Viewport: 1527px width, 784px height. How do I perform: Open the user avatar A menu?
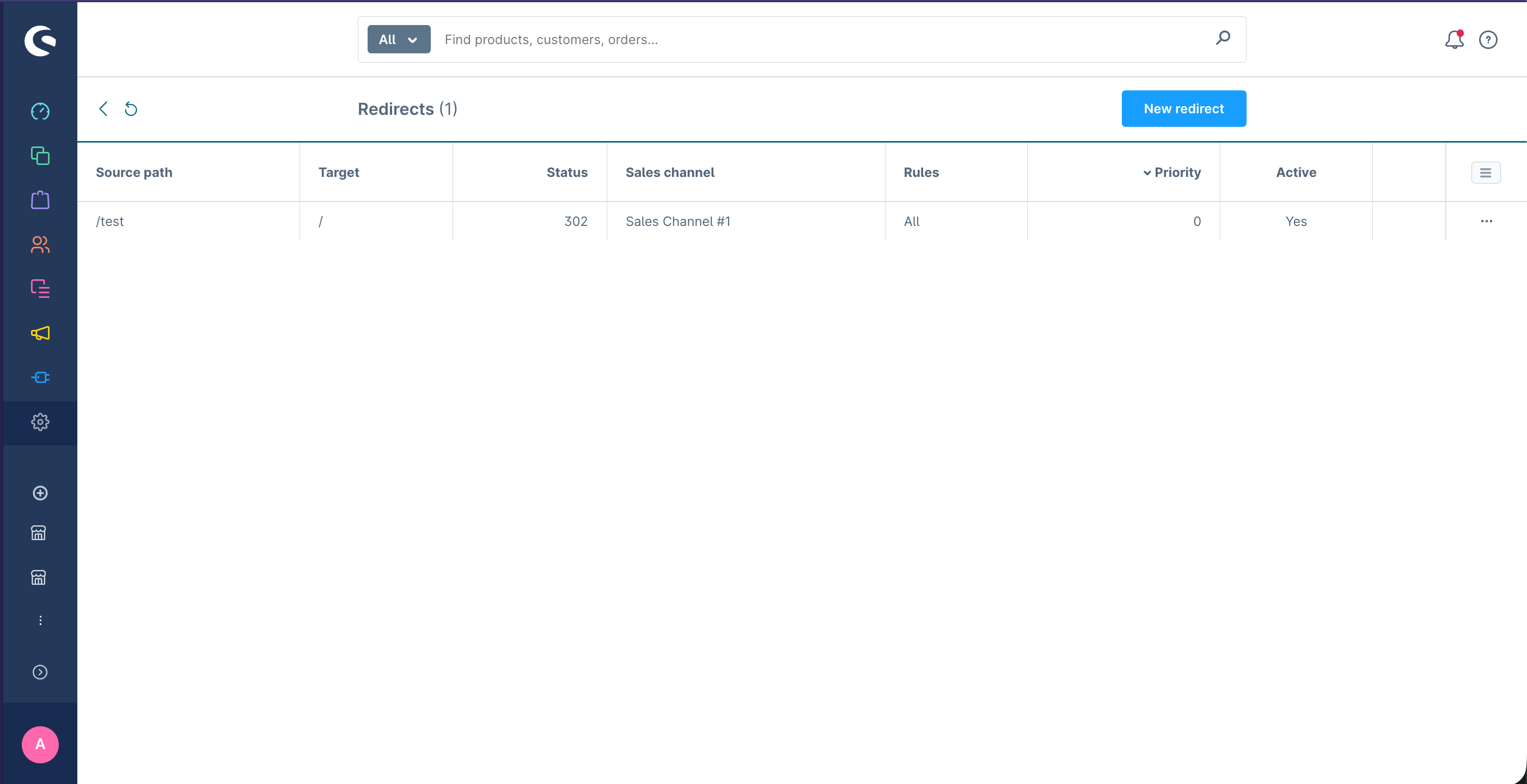point(40,744)
